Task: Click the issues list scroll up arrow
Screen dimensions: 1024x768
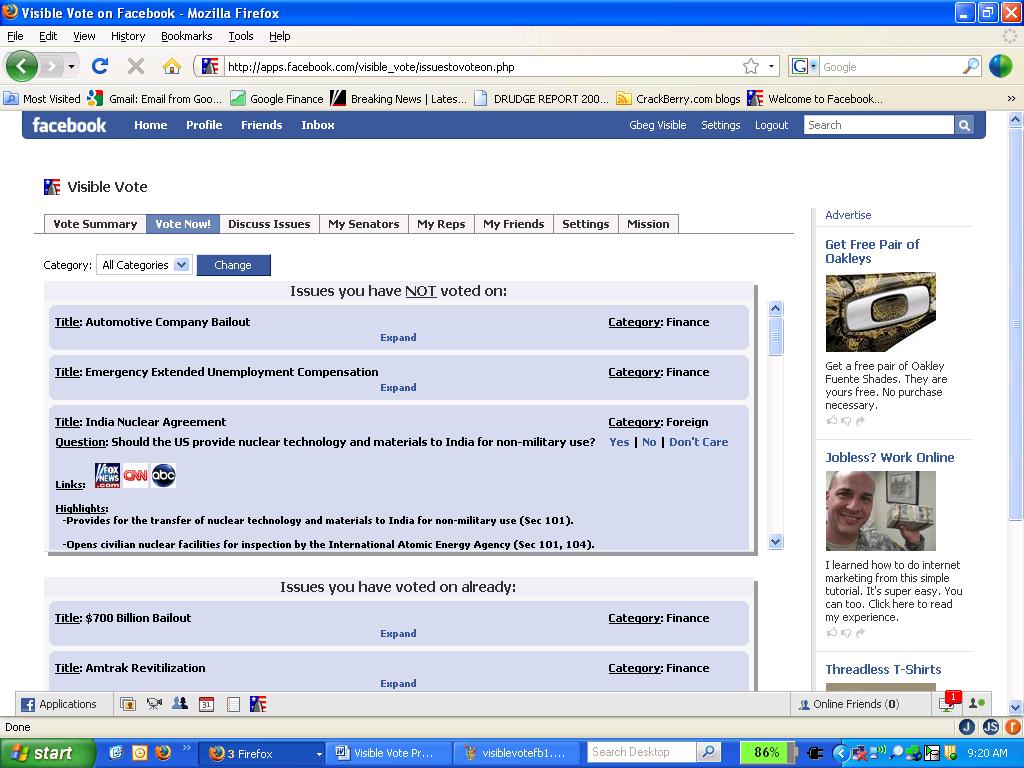Action: (x=776, y=309)
